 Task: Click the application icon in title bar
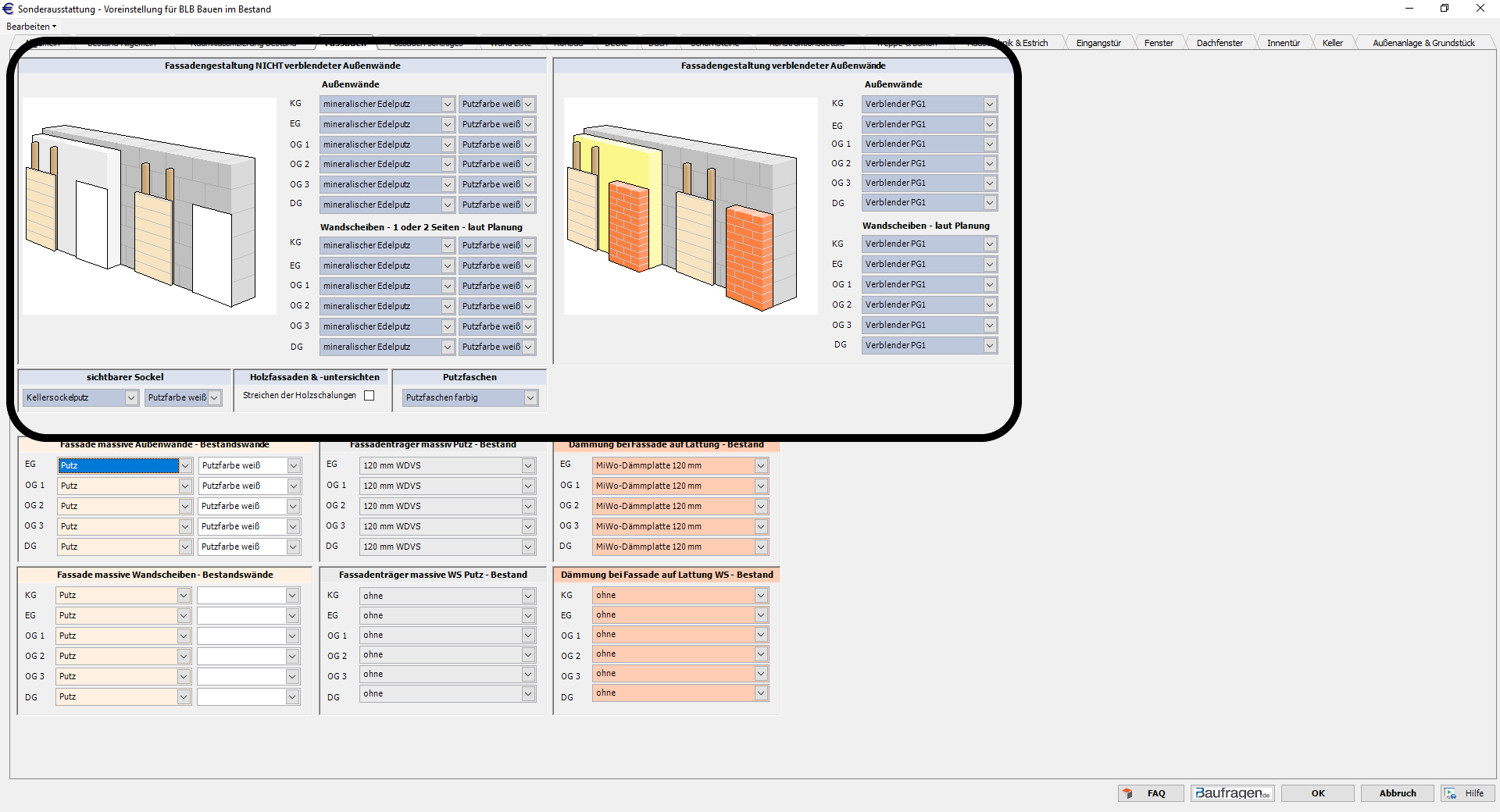click(9, 9)
